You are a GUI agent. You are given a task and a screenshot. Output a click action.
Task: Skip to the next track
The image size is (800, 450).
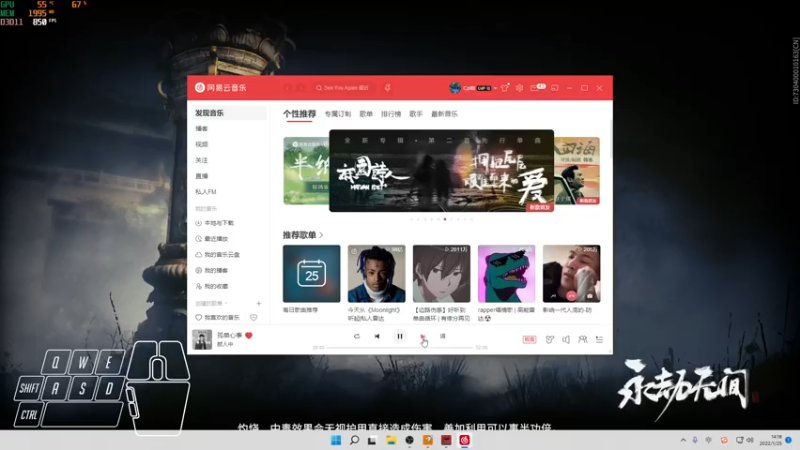(422, 336)
